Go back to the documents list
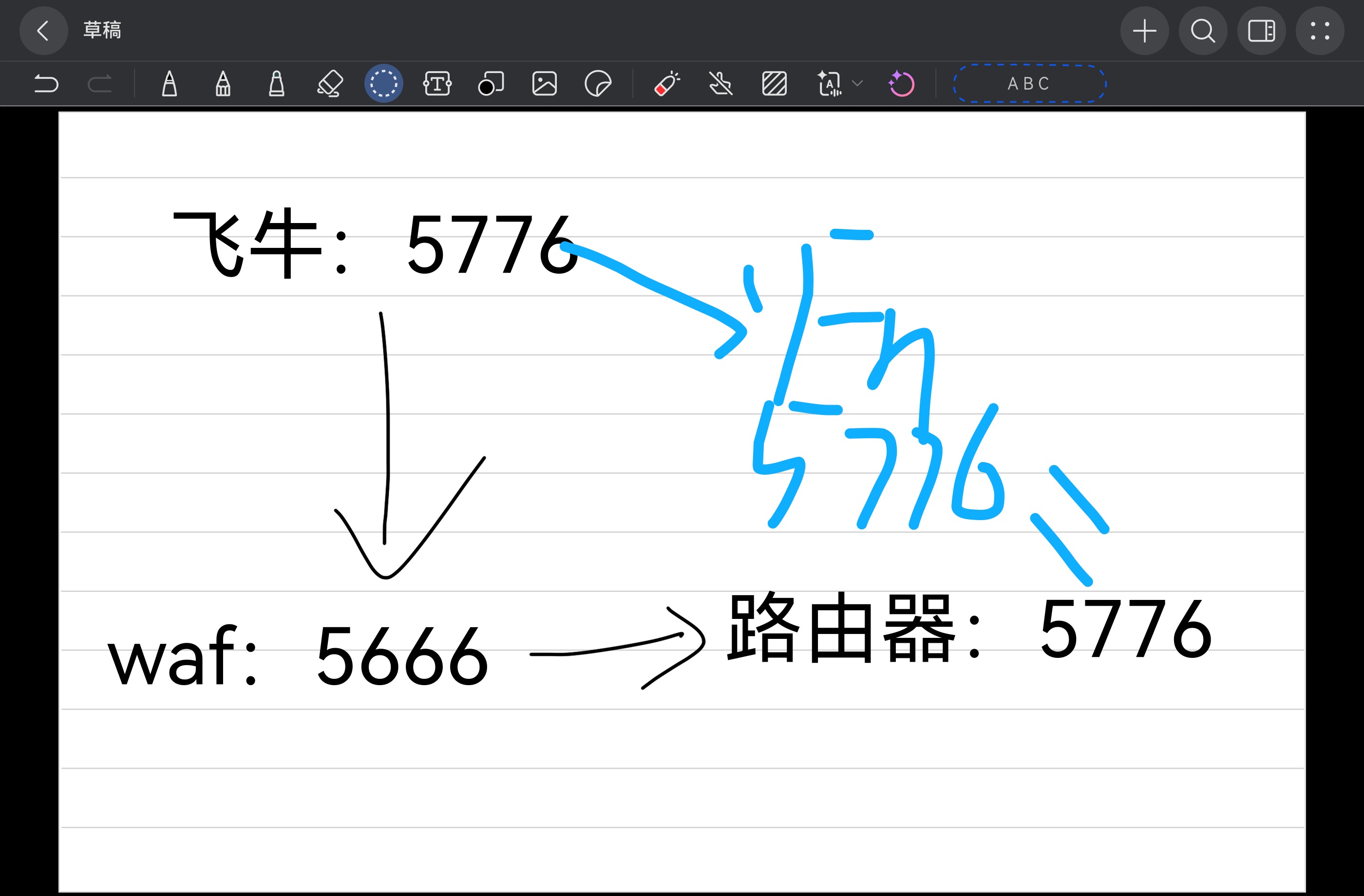Screen dimensions: 1364x896 click(43, 30)
